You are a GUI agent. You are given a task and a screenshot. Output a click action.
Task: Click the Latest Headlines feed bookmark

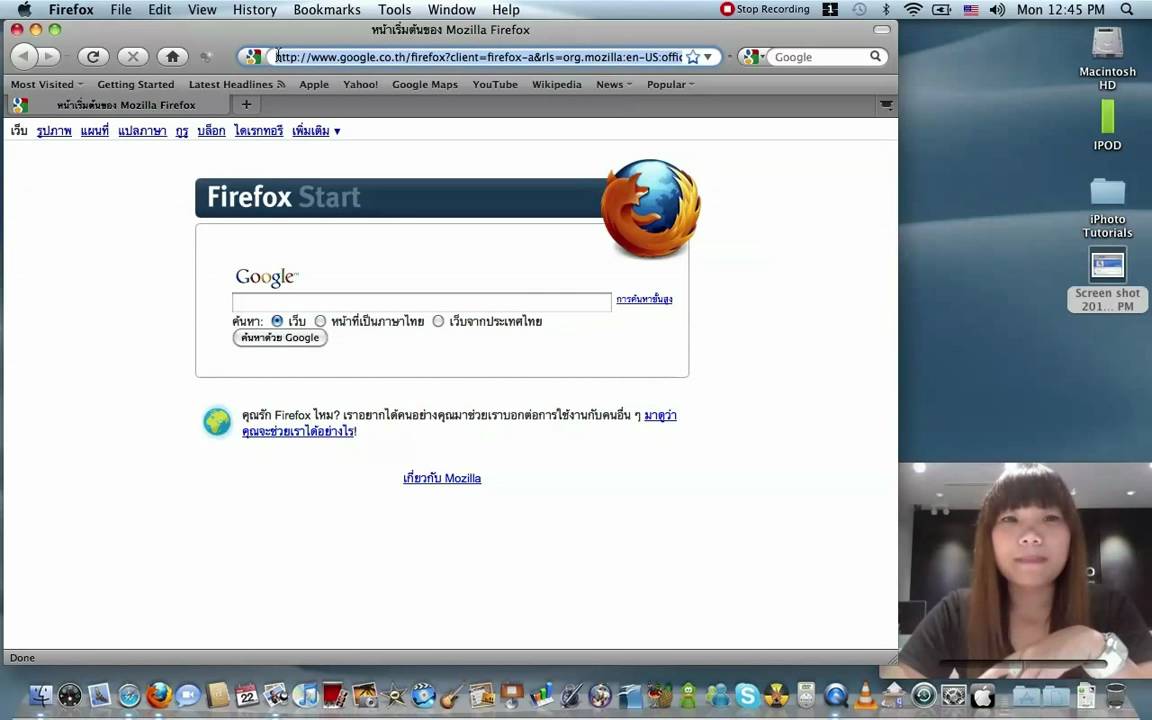pyautogui.click(x=237, y=84)
